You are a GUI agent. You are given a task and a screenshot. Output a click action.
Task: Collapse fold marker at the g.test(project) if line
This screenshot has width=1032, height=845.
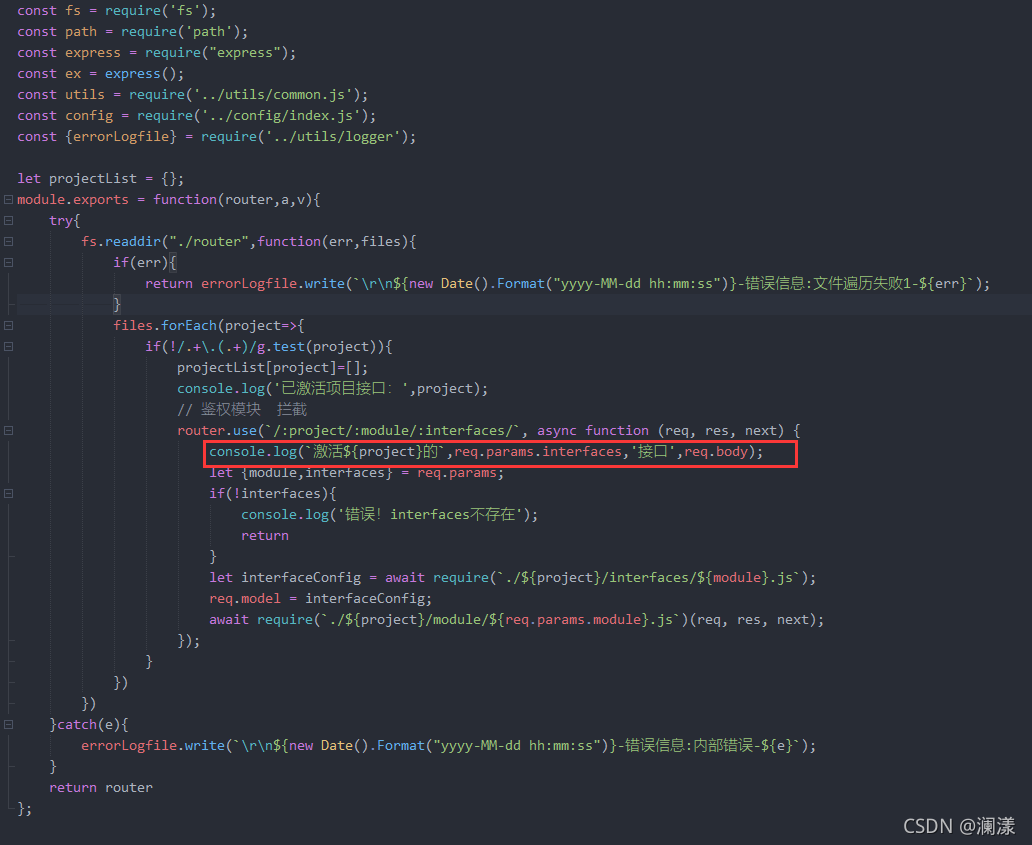click(9, 346)
